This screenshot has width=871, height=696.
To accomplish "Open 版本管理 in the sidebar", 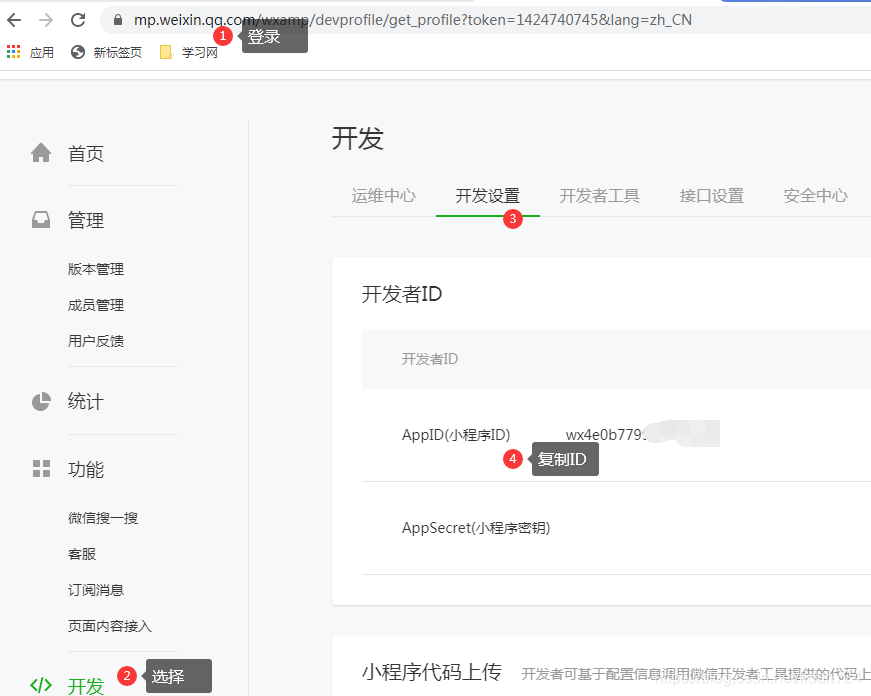I will coord(96,269).
